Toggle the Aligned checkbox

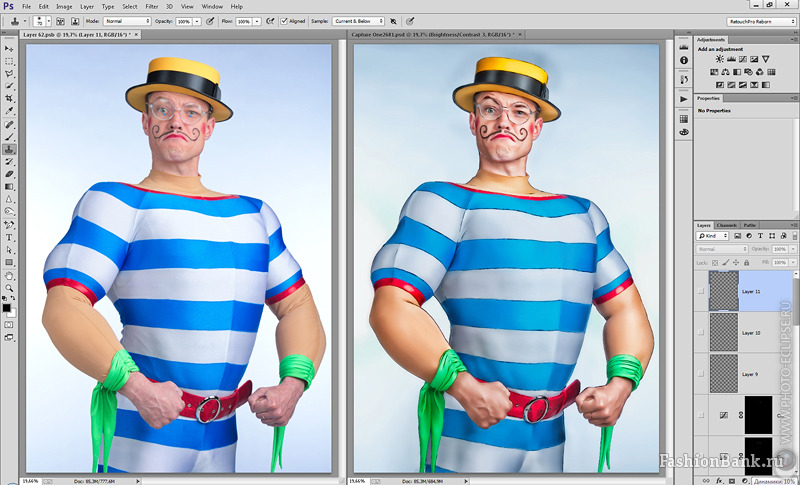tap(284, 21)
